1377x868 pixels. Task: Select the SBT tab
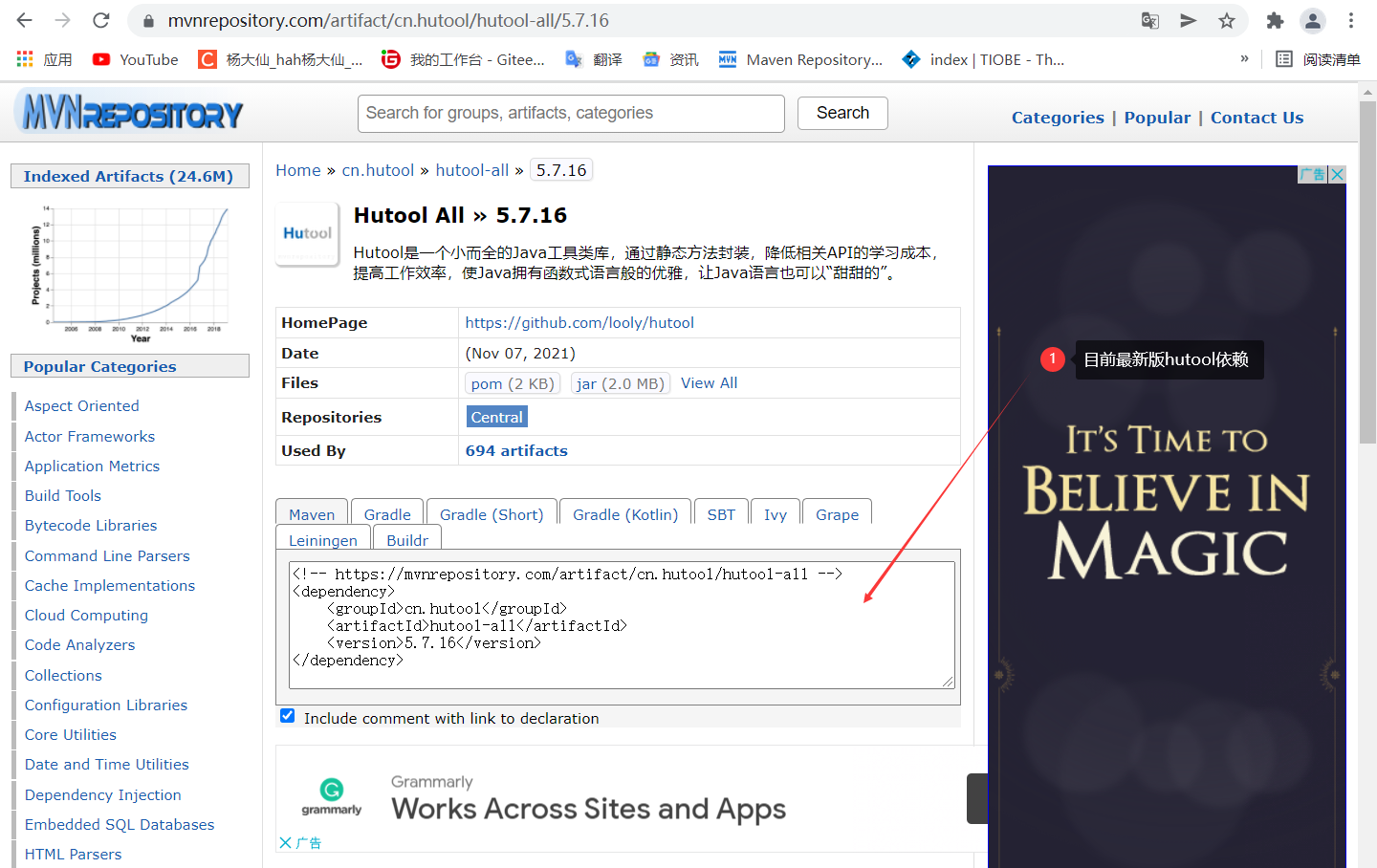(721, 513)
